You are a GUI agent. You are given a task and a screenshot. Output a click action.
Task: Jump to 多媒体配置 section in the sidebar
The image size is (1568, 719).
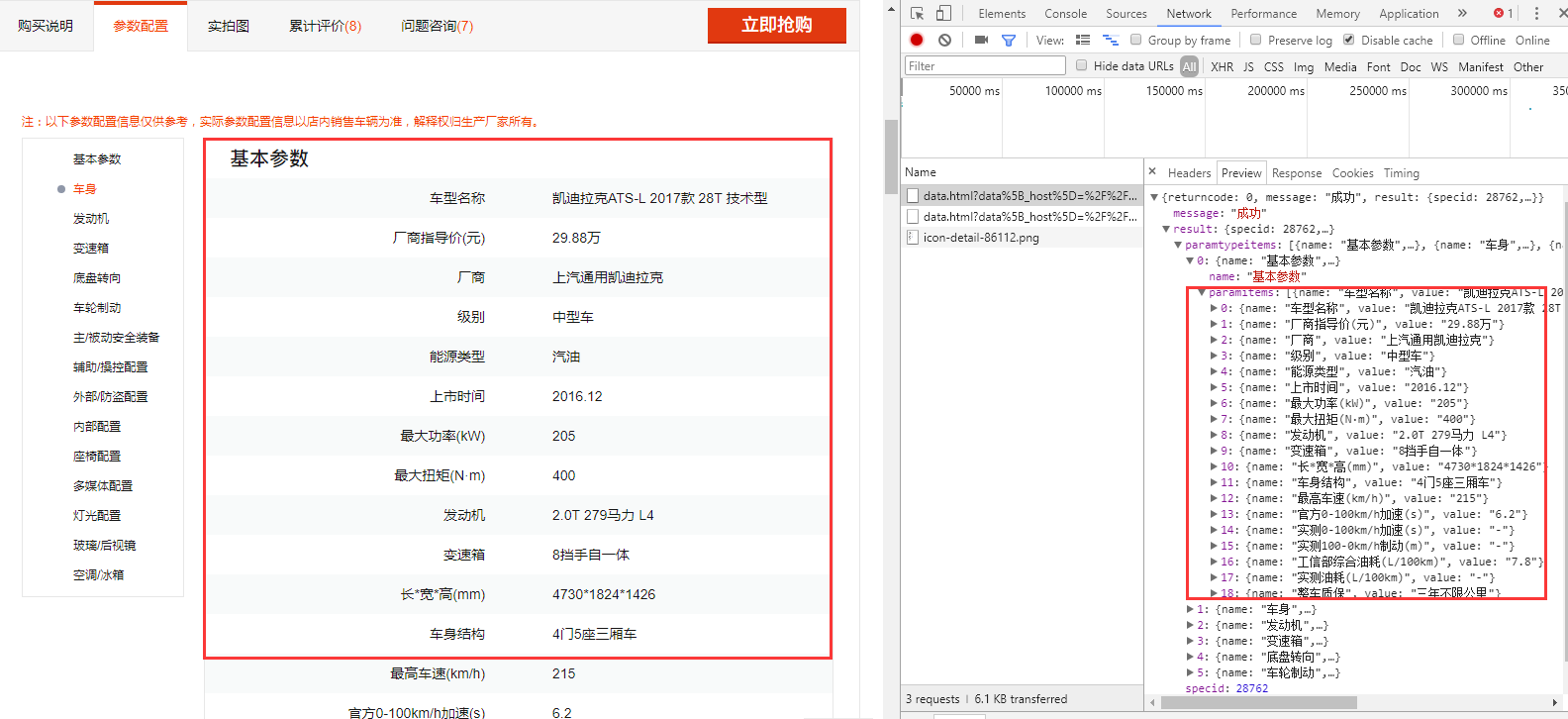[103, 485]
